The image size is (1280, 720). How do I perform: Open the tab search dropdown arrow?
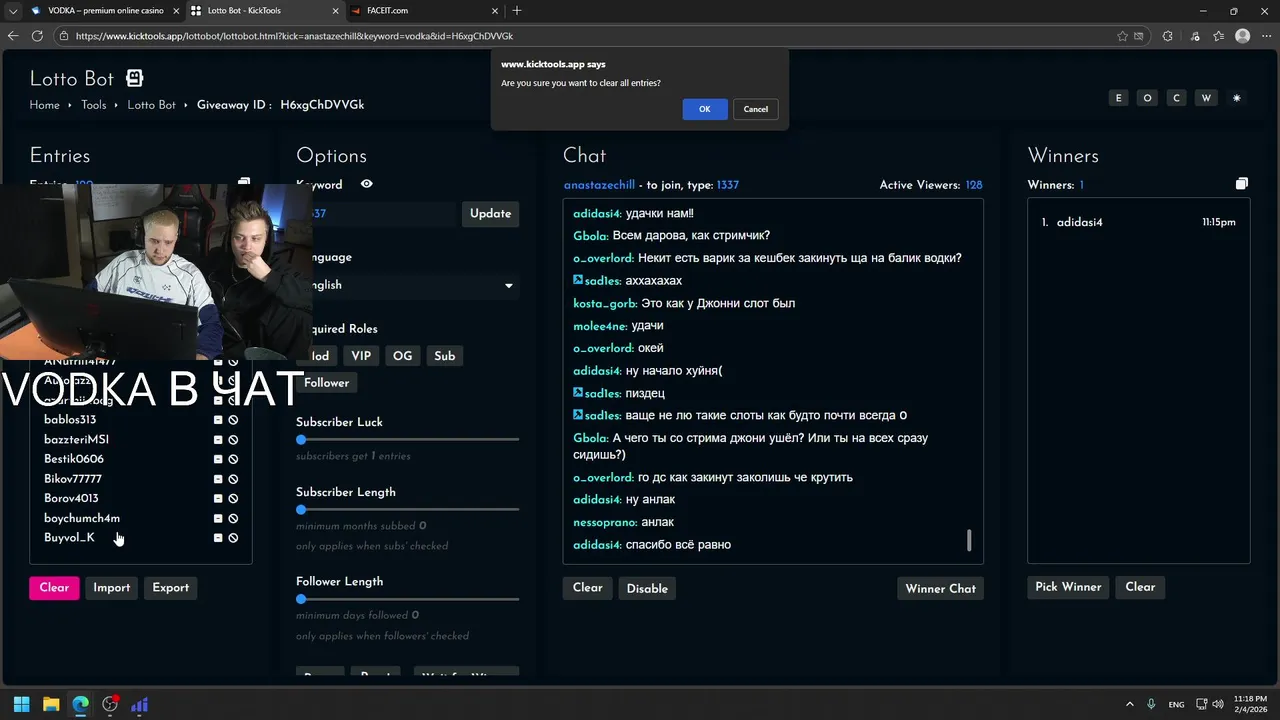(x=12, y=11)
